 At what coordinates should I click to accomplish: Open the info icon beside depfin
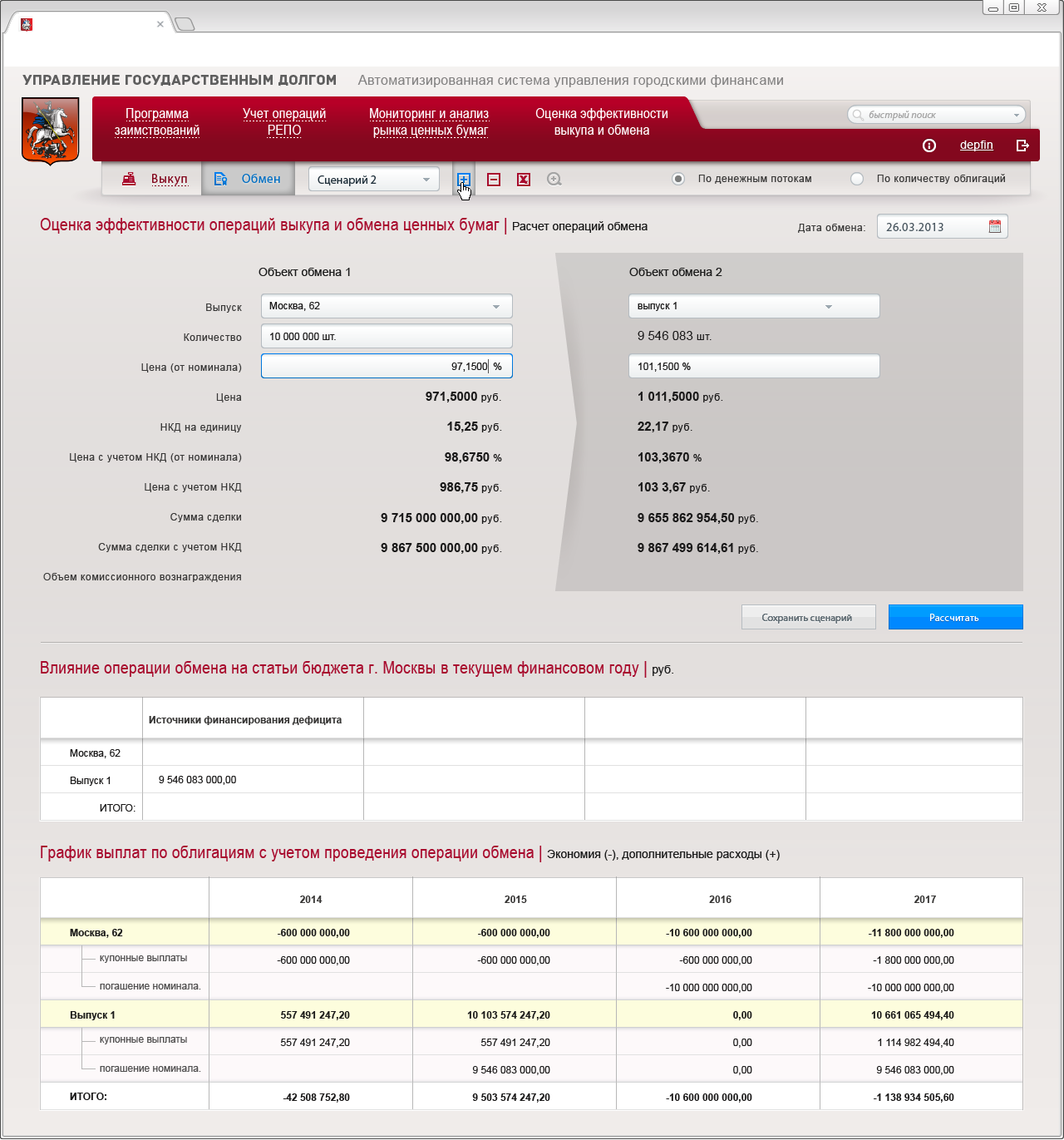929,146
